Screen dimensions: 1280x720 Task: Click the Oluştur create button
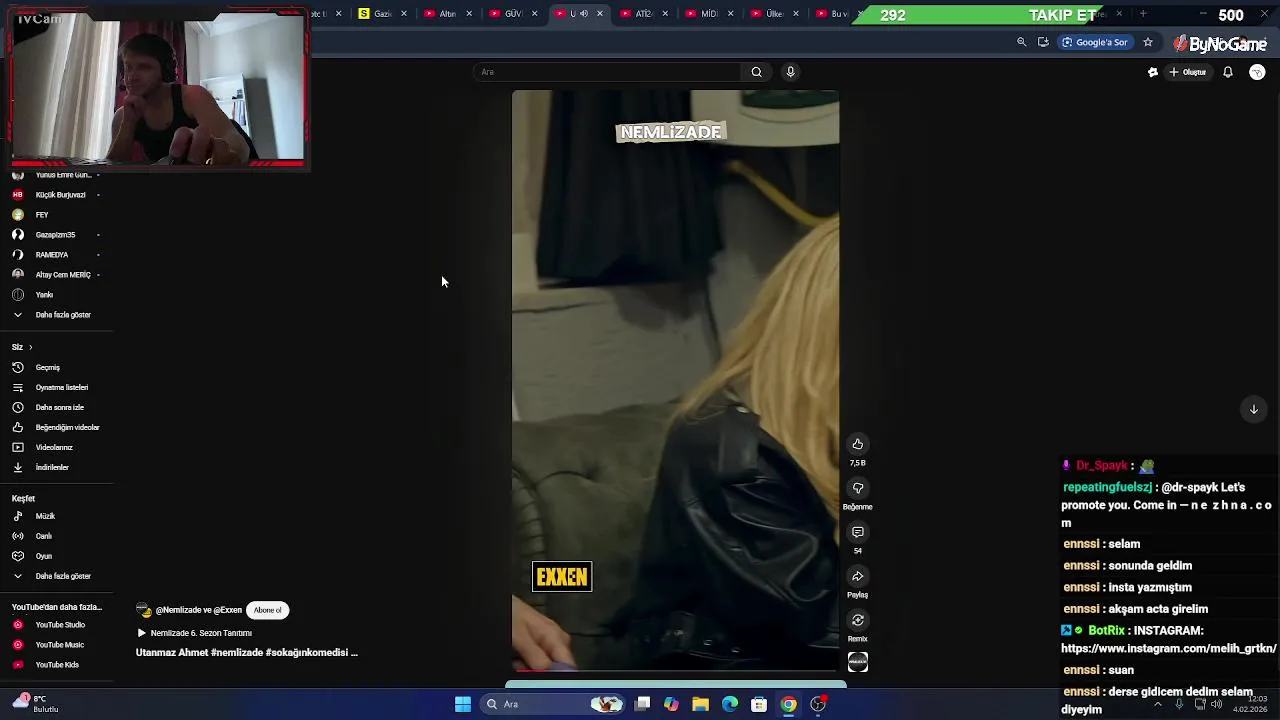click(1188, 72)
